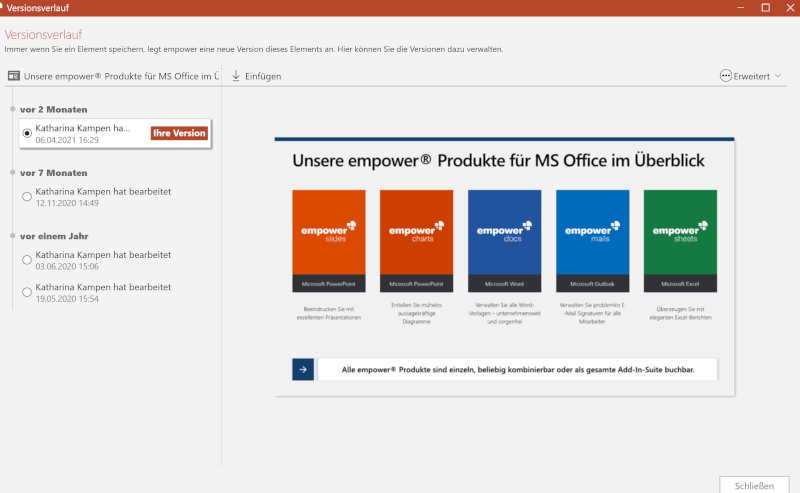Click the blue arrow icon in slide preview

coord(303,369)
